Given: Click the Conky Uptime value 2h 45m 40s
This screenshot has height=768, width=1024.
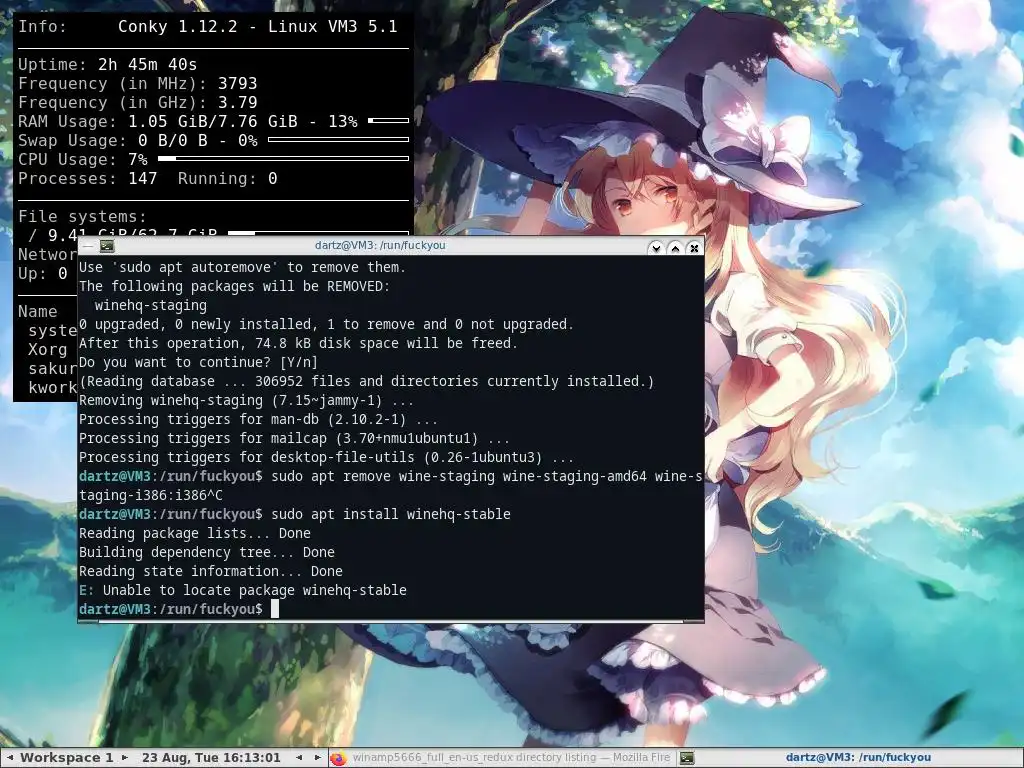Looking at the screenshot, I should tap(148, 65).
